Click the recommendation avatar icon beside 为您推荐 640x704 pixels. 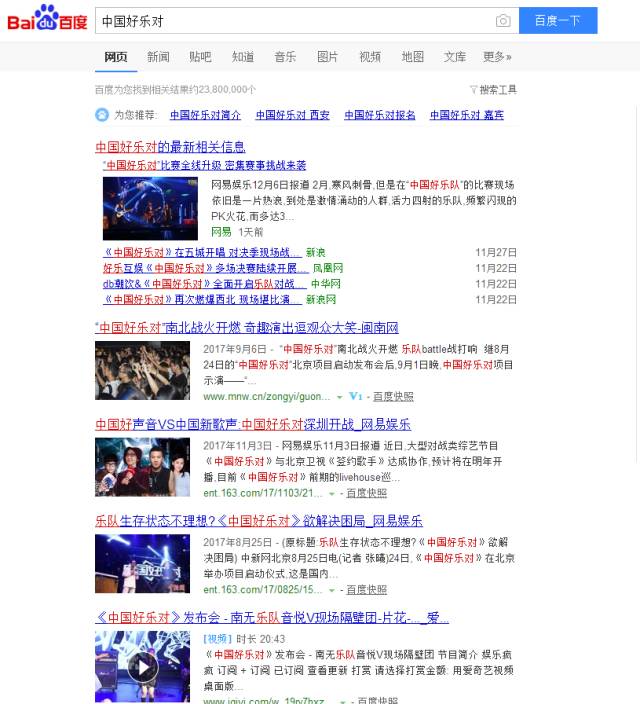102,115
